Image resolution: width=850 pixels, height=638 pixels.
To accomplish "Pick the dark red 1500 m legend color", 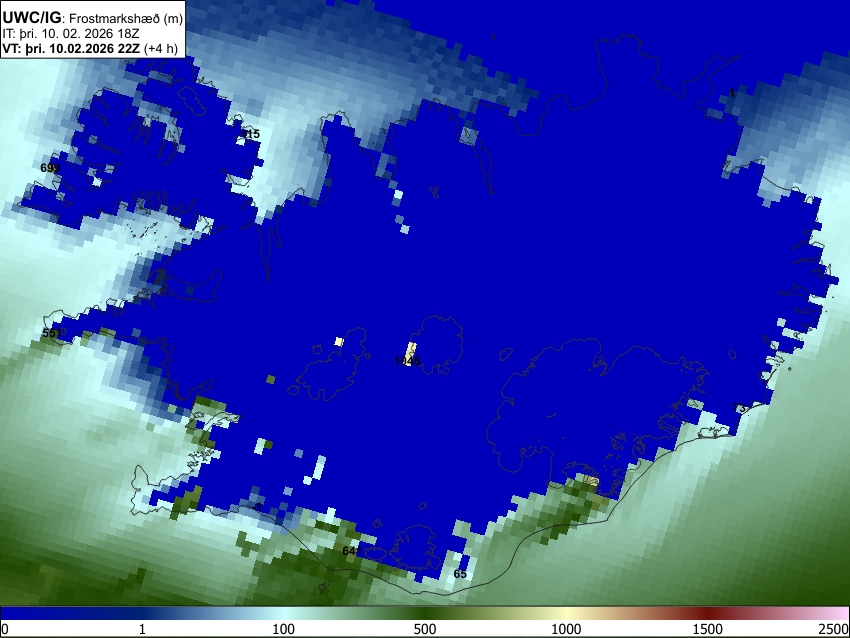I will point(708,613).
